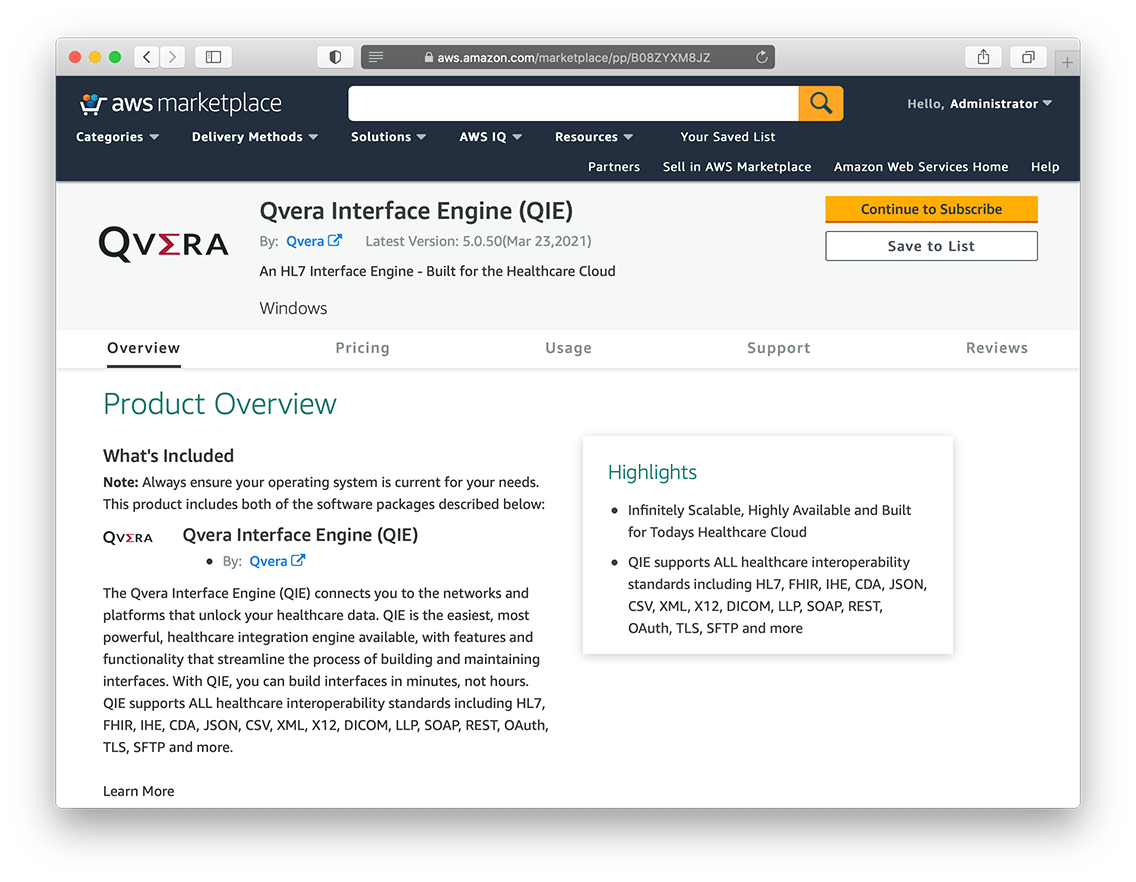This screenshot has width=1136, height=882.
Task: Click the What's Included heading
Action: click(168, 456)
